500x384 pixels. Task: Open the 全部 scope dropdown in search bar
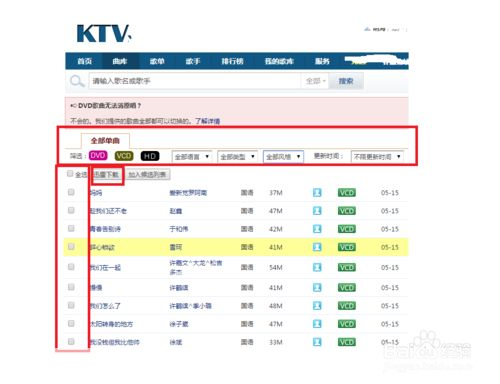tap(315, 81)
